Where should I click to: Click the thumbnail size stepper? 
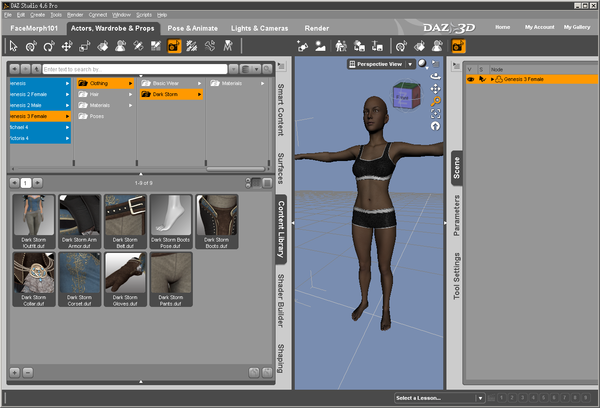[248, 183]
